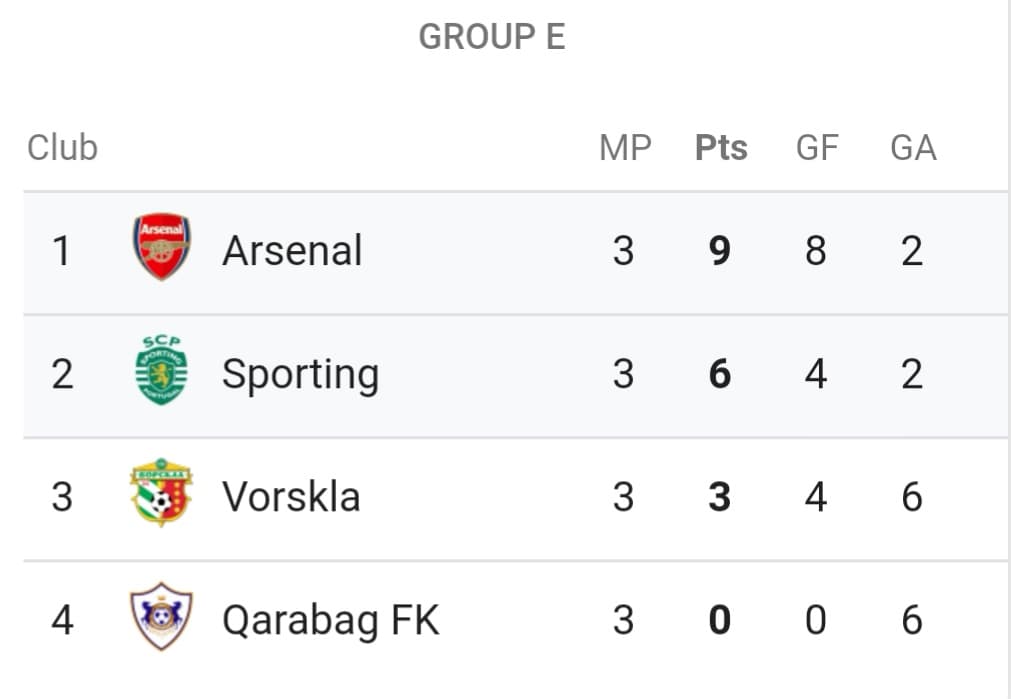1011x699 pixels.
Task: Click the Arsenal club crest
Action: (x=161, y=247)
